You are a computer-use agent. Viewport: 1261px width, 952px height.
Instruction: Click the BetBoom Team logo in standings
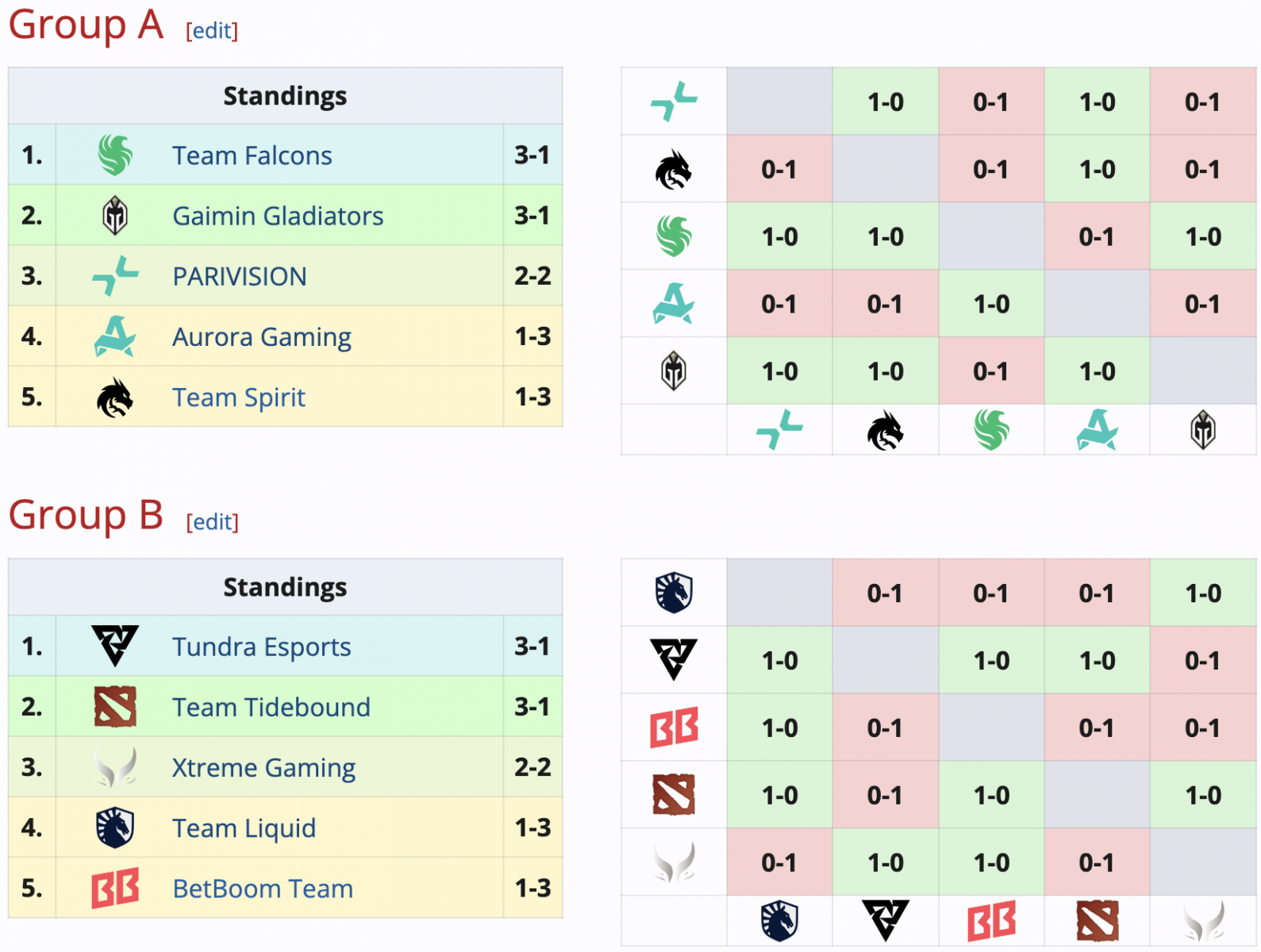point(115,888)
